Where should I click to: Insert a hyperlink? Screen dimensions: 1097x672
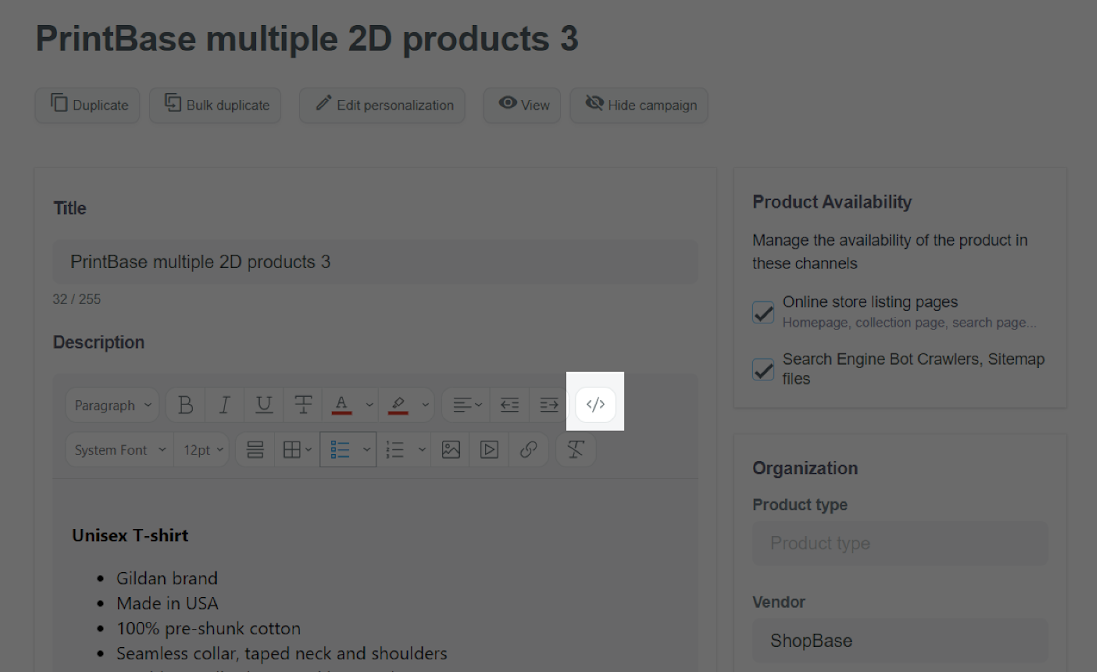point(528,450)
